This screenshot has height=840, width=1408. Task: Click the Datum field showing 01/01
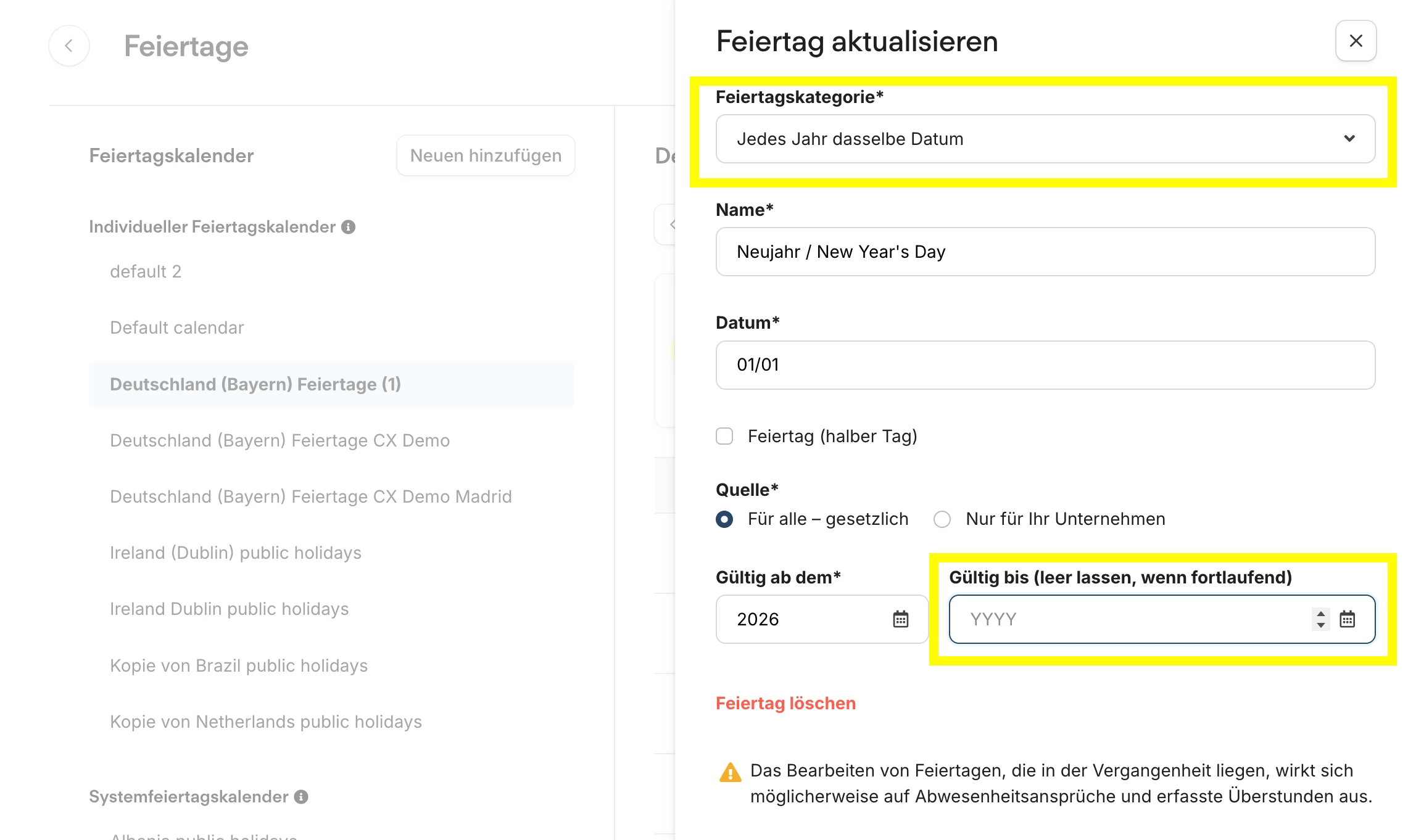click(x=1045, y=364)
